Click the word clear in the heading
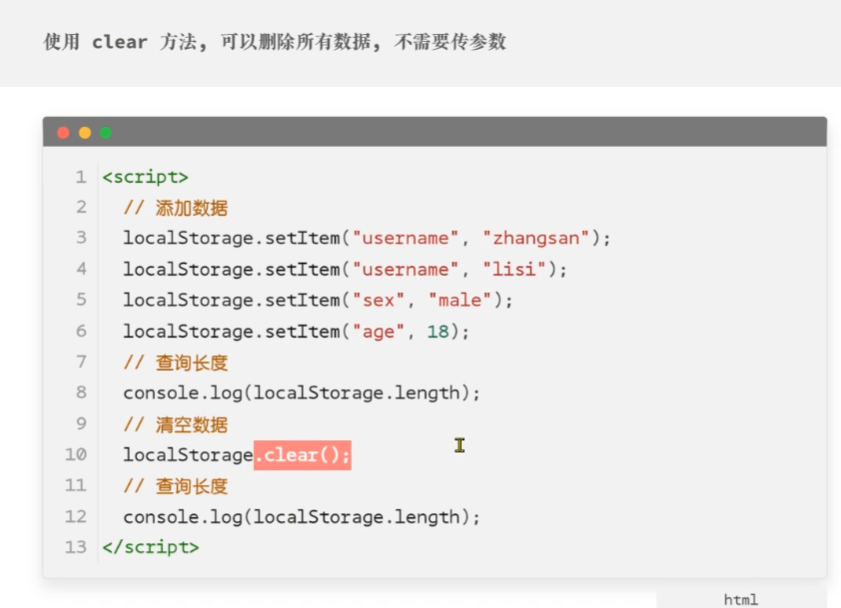 [119, 42]
